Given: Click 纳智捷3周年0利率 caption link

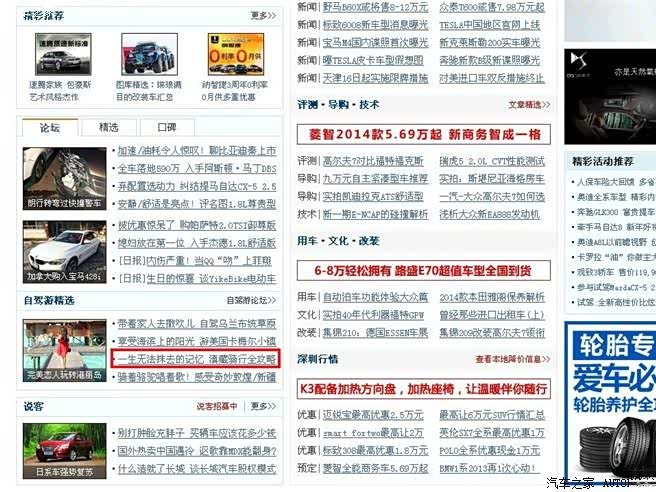Looking at the screenshot, I should point(235,91).
